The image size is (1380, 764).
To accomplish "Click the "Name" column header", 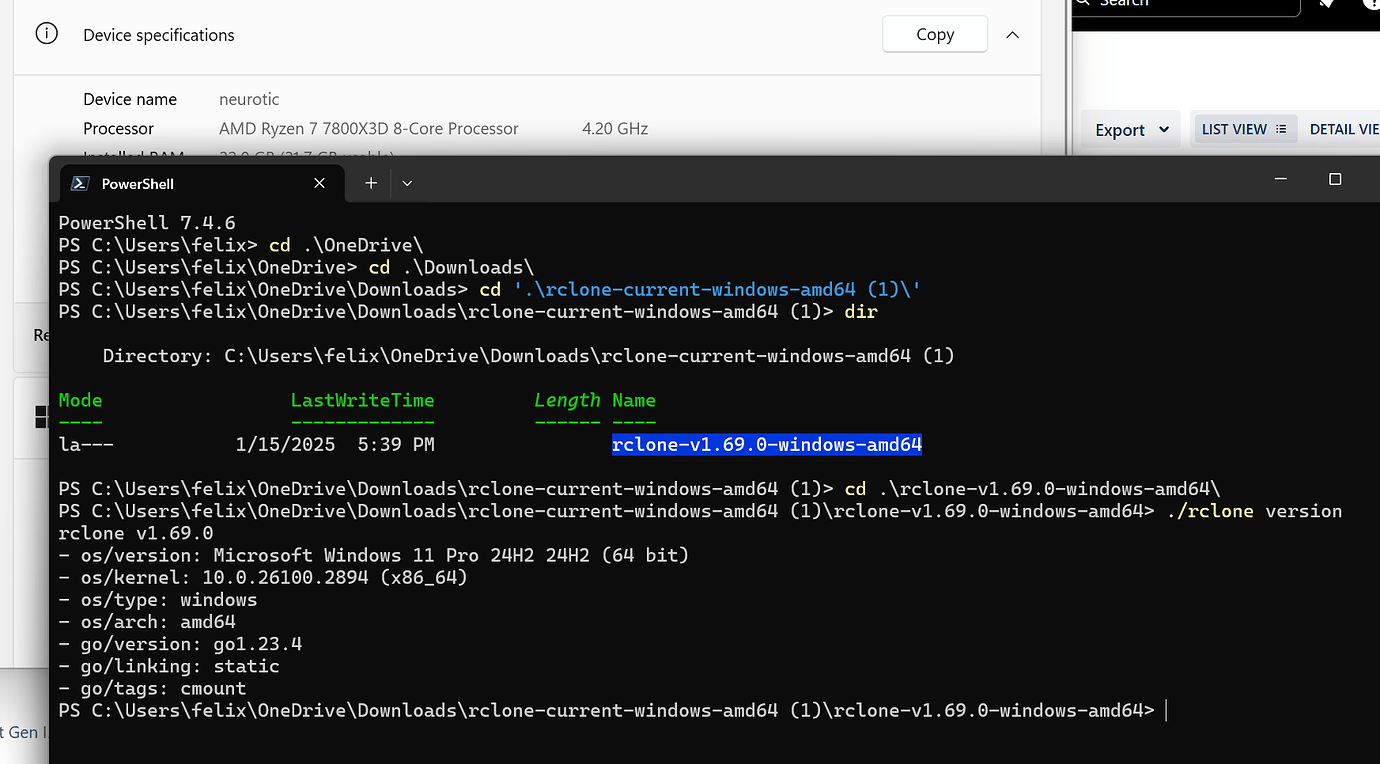I will 634,400.
